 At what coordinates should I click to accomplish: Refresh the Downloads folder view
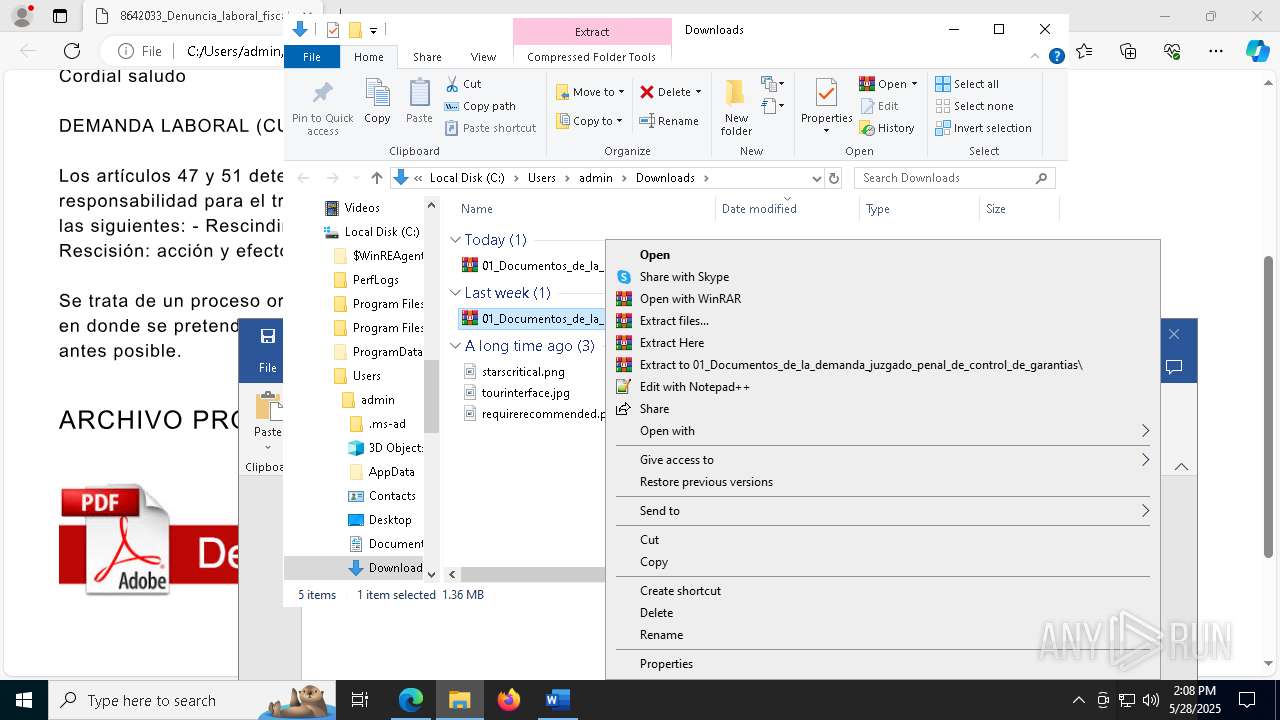(834, 178)
